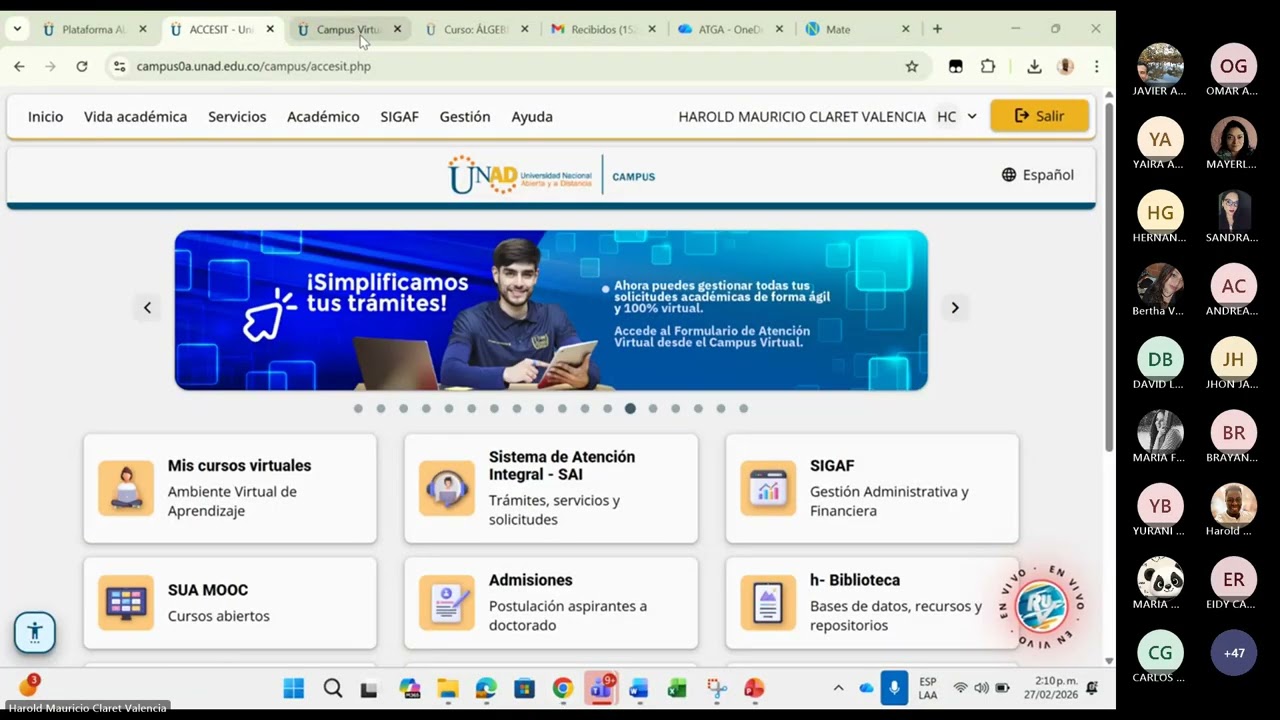This screenshot has width=1280, height=720.
Task: Open the SIGAF menu item
Action: pos(399,117)
